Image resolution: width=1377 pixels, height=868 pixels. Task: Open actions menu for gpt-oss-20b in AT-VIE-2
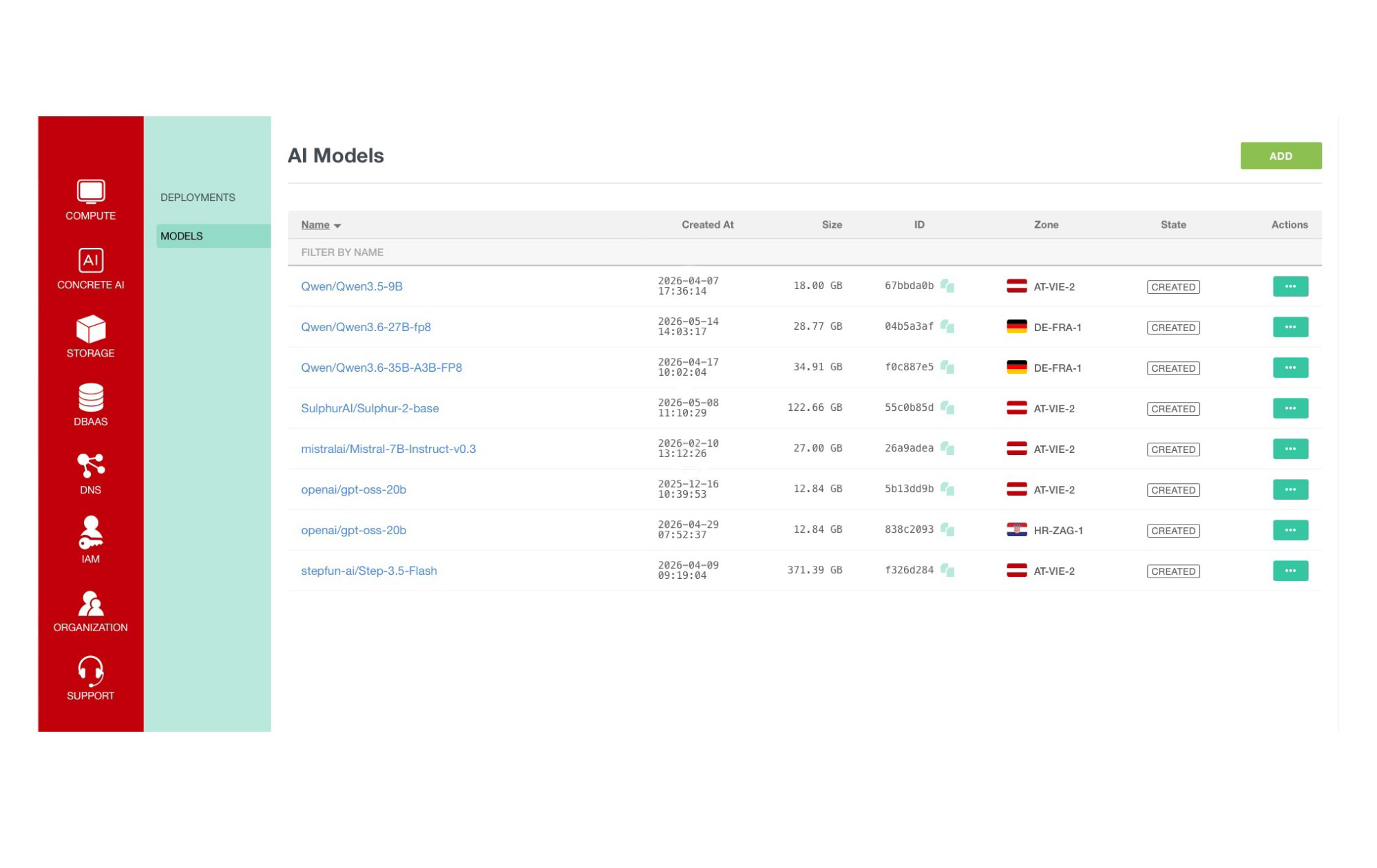click(x=1290, y=489)
